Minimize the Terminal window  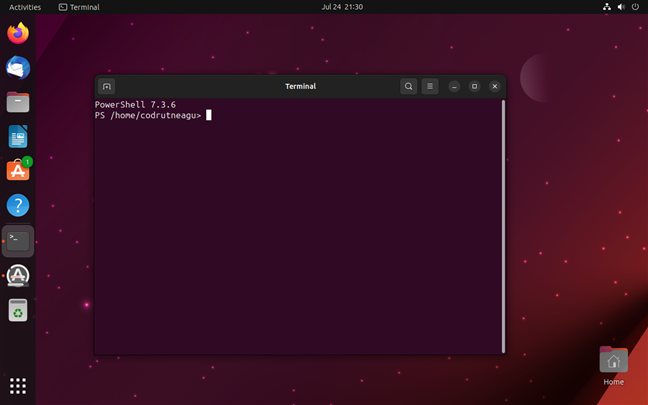point(455,87)
